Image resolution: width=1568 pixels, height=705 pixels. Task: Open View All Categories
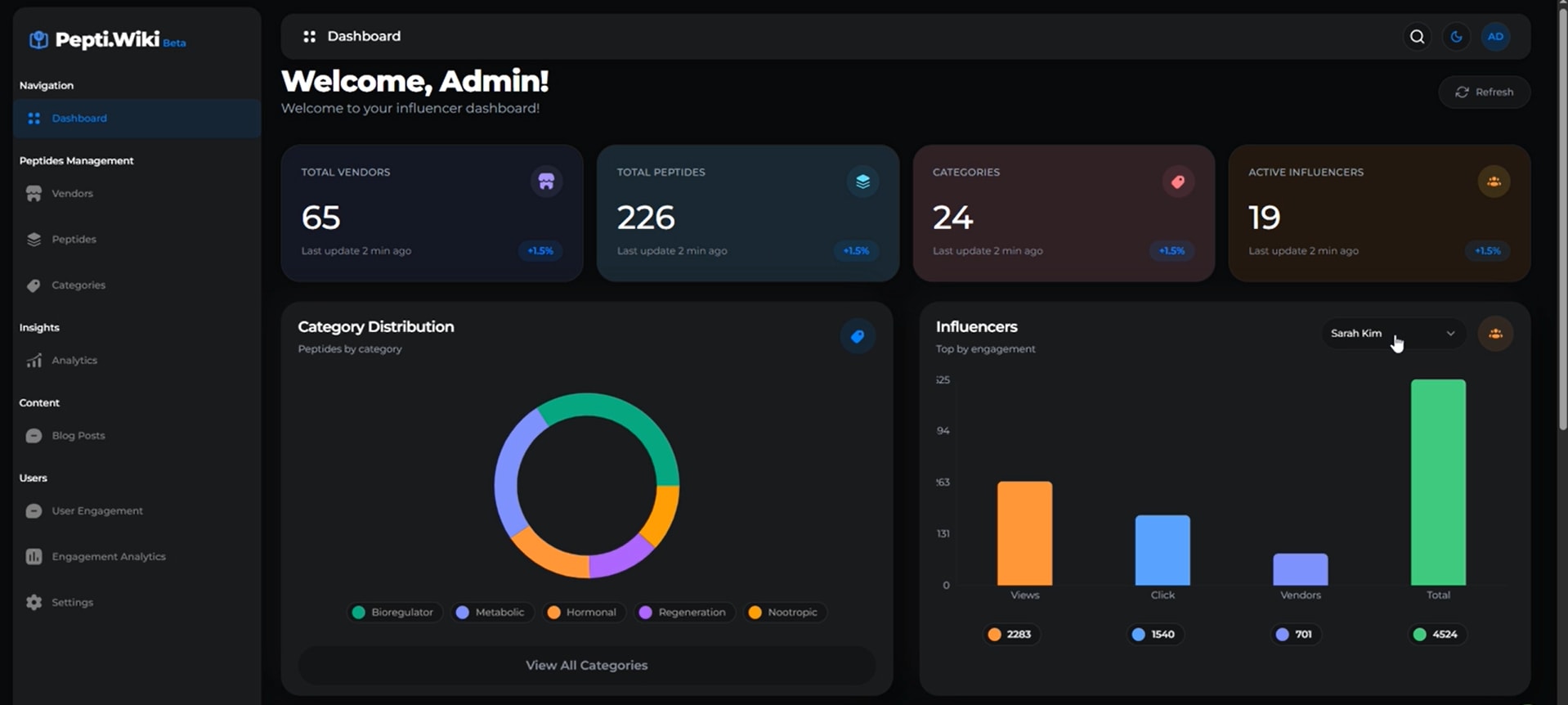point(586,666)
